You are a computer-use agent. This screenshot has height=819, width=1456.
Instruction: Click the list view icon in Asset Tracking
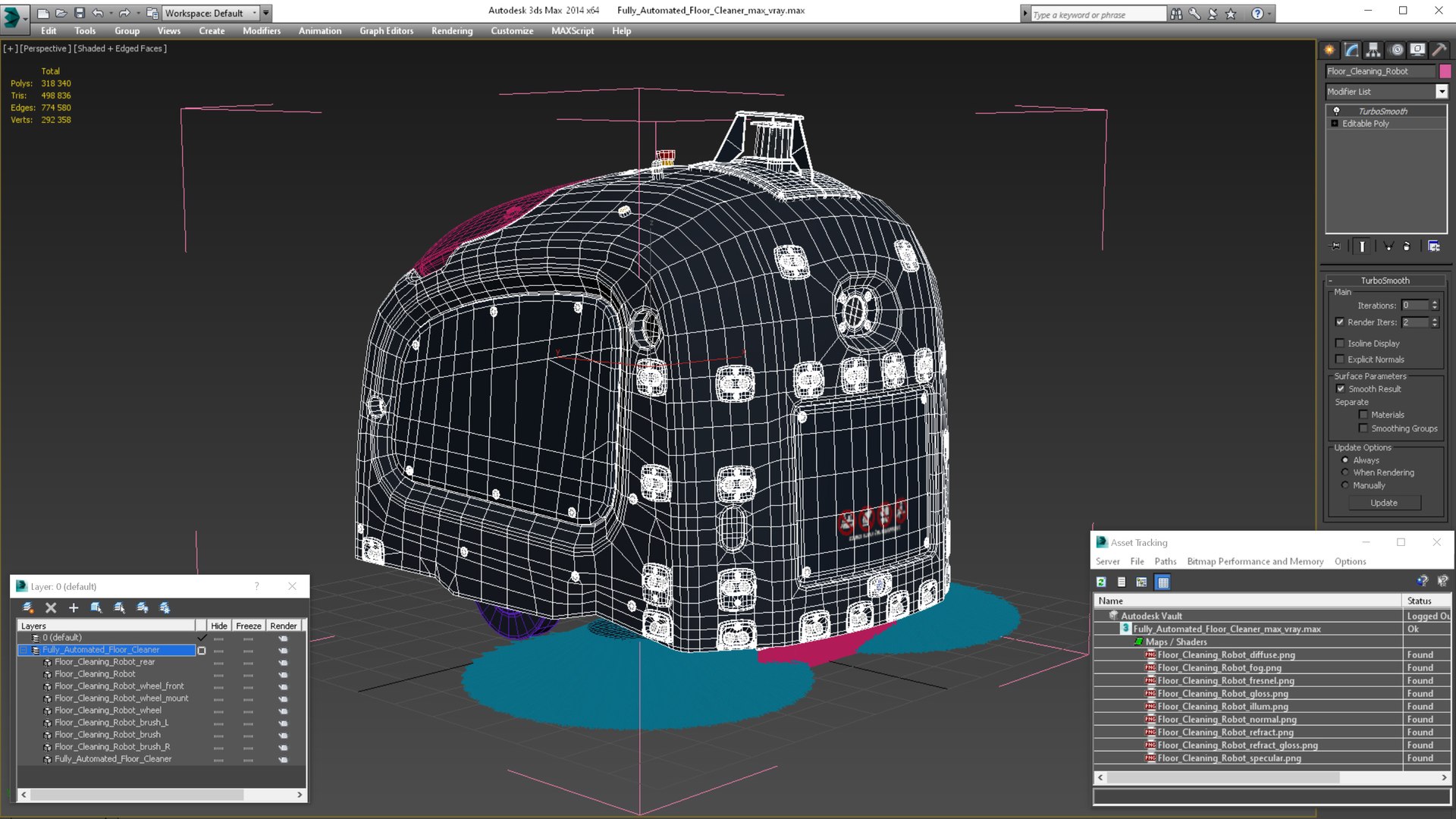click(1122, 582)
